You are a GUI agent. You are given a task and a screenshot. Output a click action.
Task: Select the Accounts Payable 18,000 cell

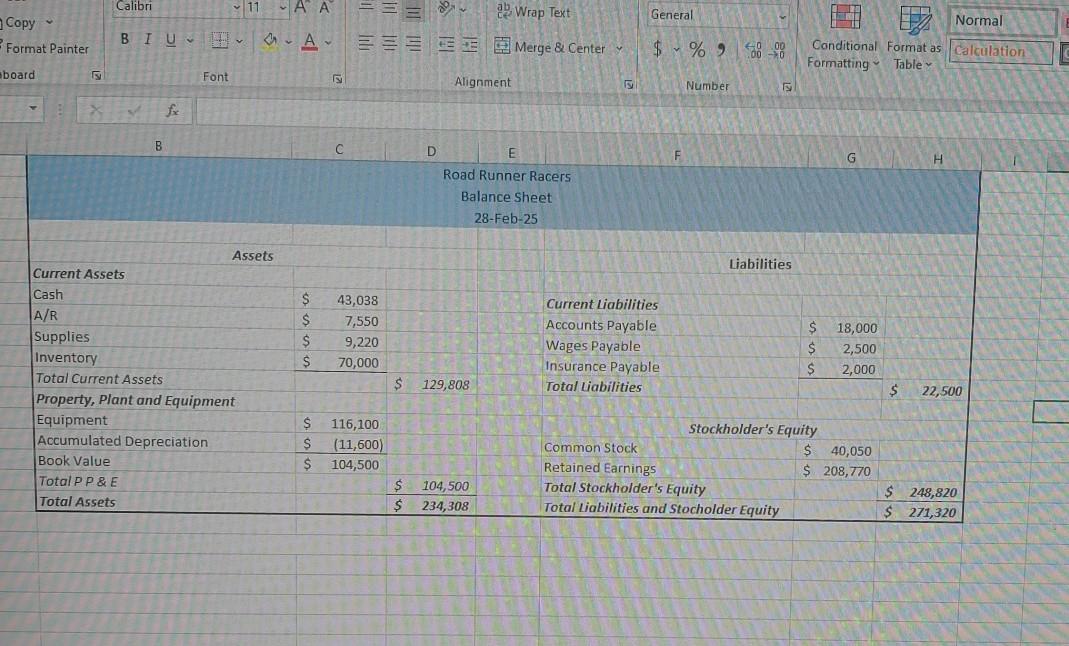pos(843,328)
